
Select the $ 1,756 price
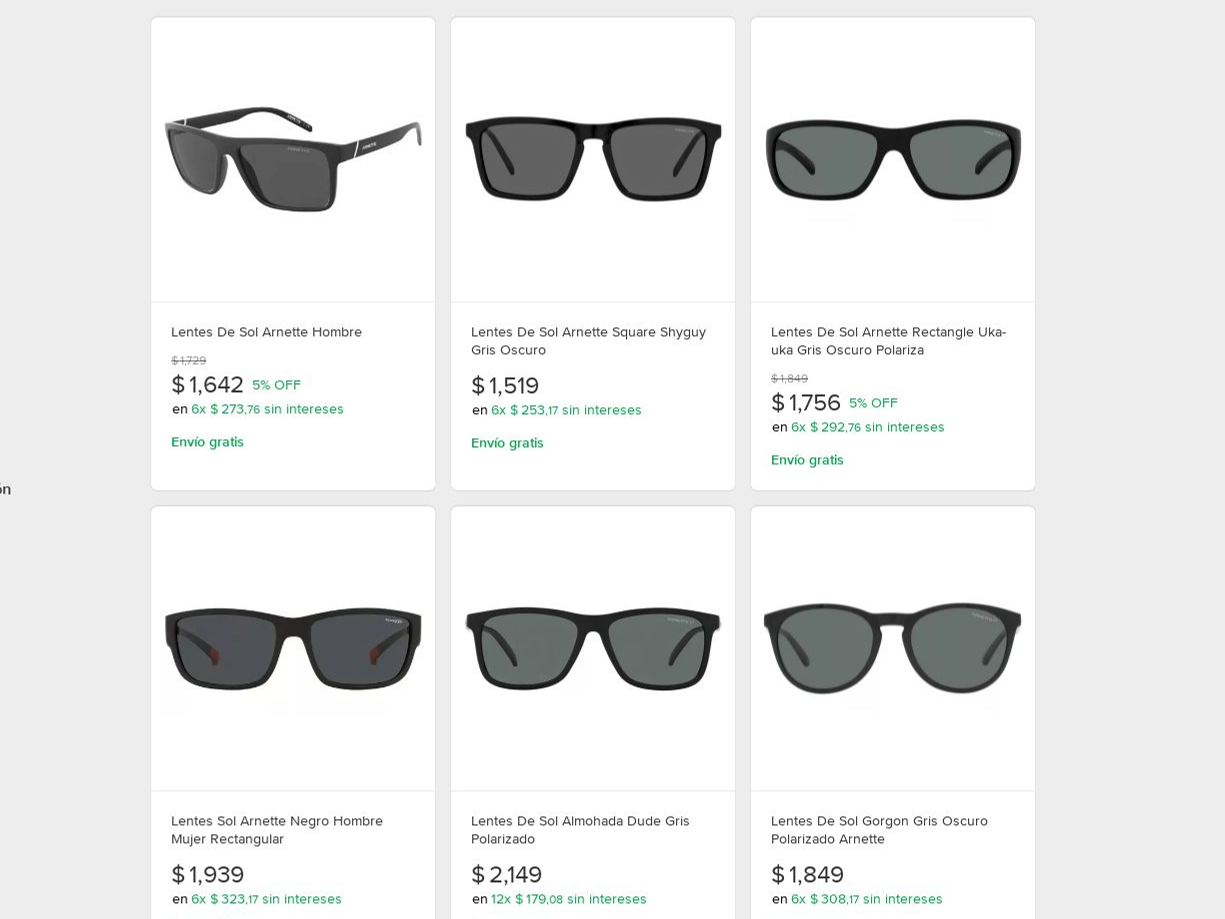tap(806, 403)
